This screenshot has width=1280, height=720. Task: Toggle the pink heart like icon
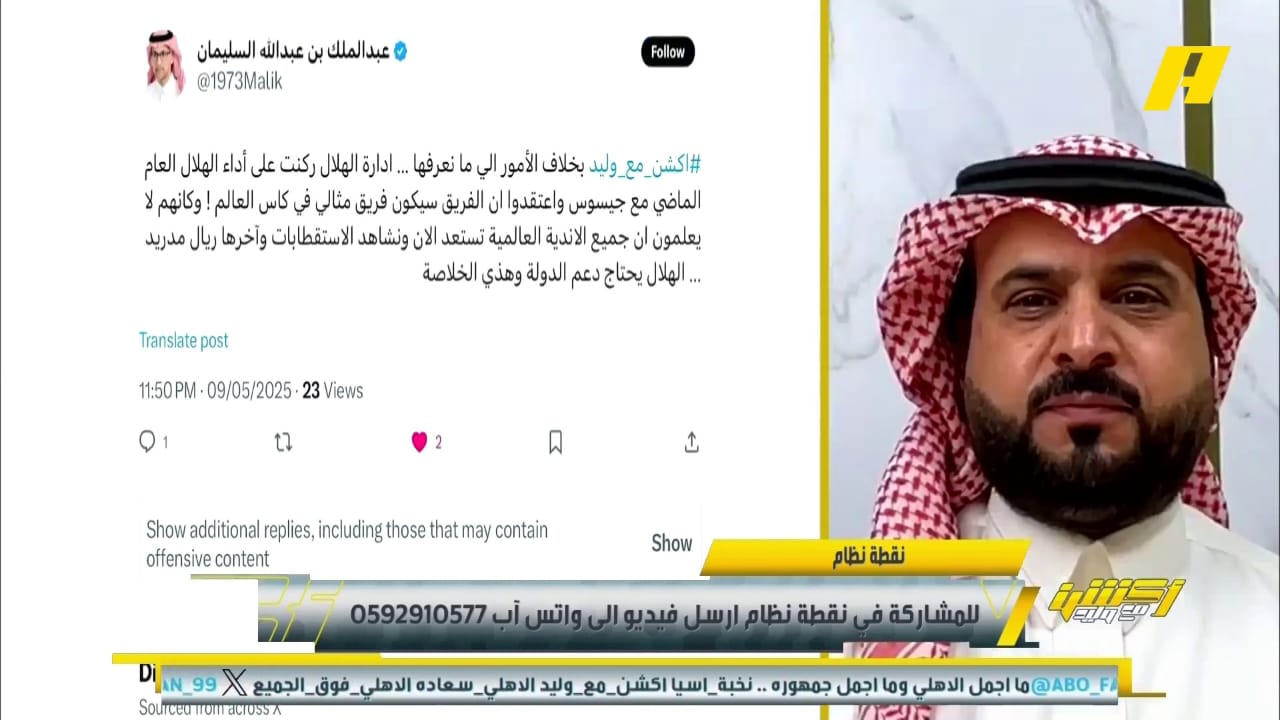pyautogui.click(x=419, y=442)
